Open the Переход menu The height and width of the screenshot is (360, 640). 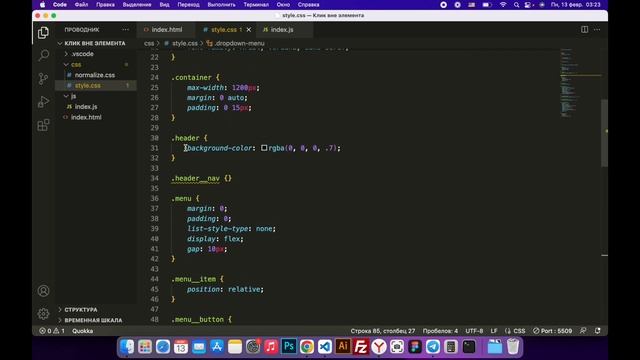point(188,5)
